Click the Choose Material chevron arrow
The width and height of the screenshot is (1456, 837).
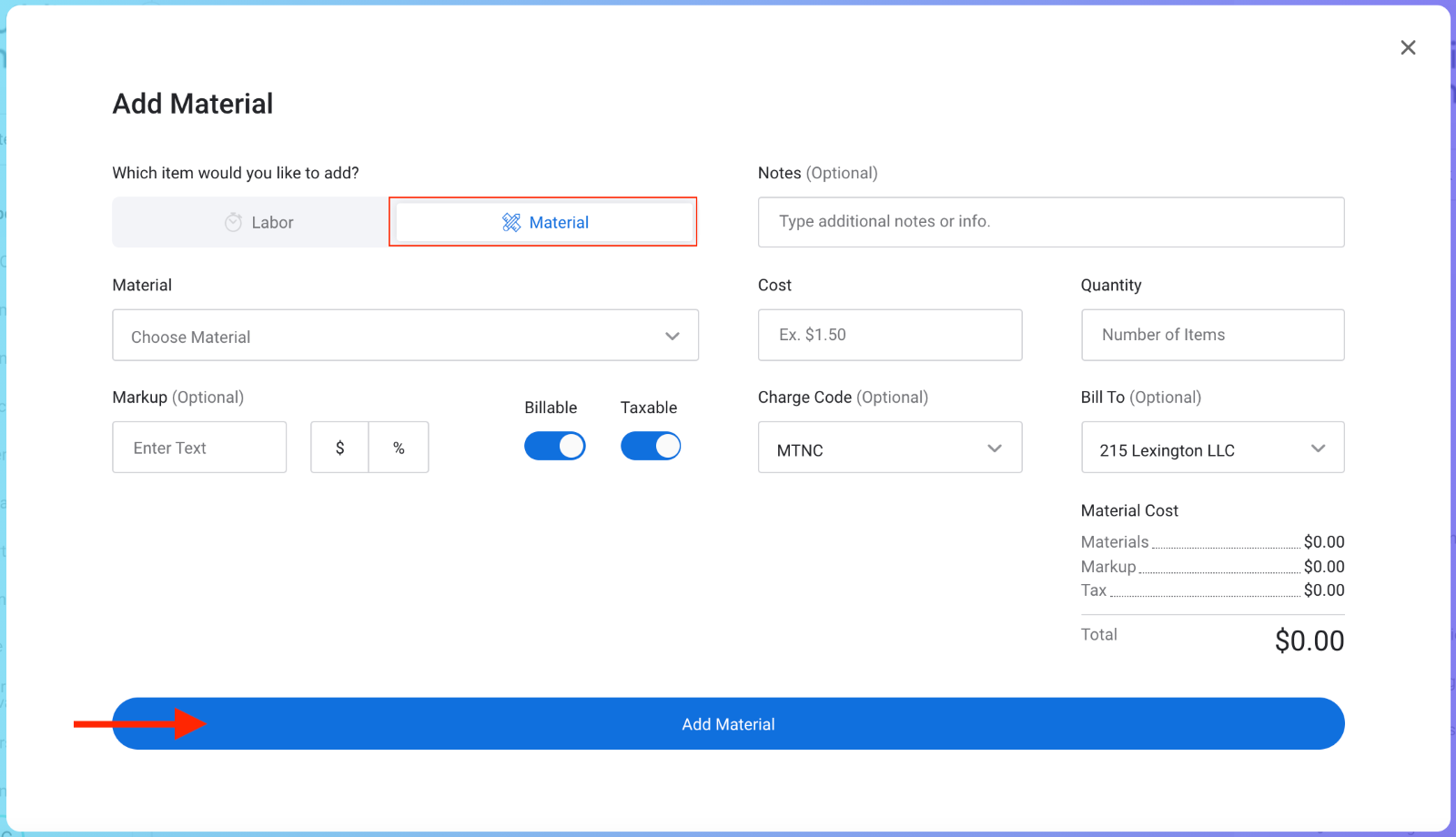pyautogui.click(x=672, y=336)
